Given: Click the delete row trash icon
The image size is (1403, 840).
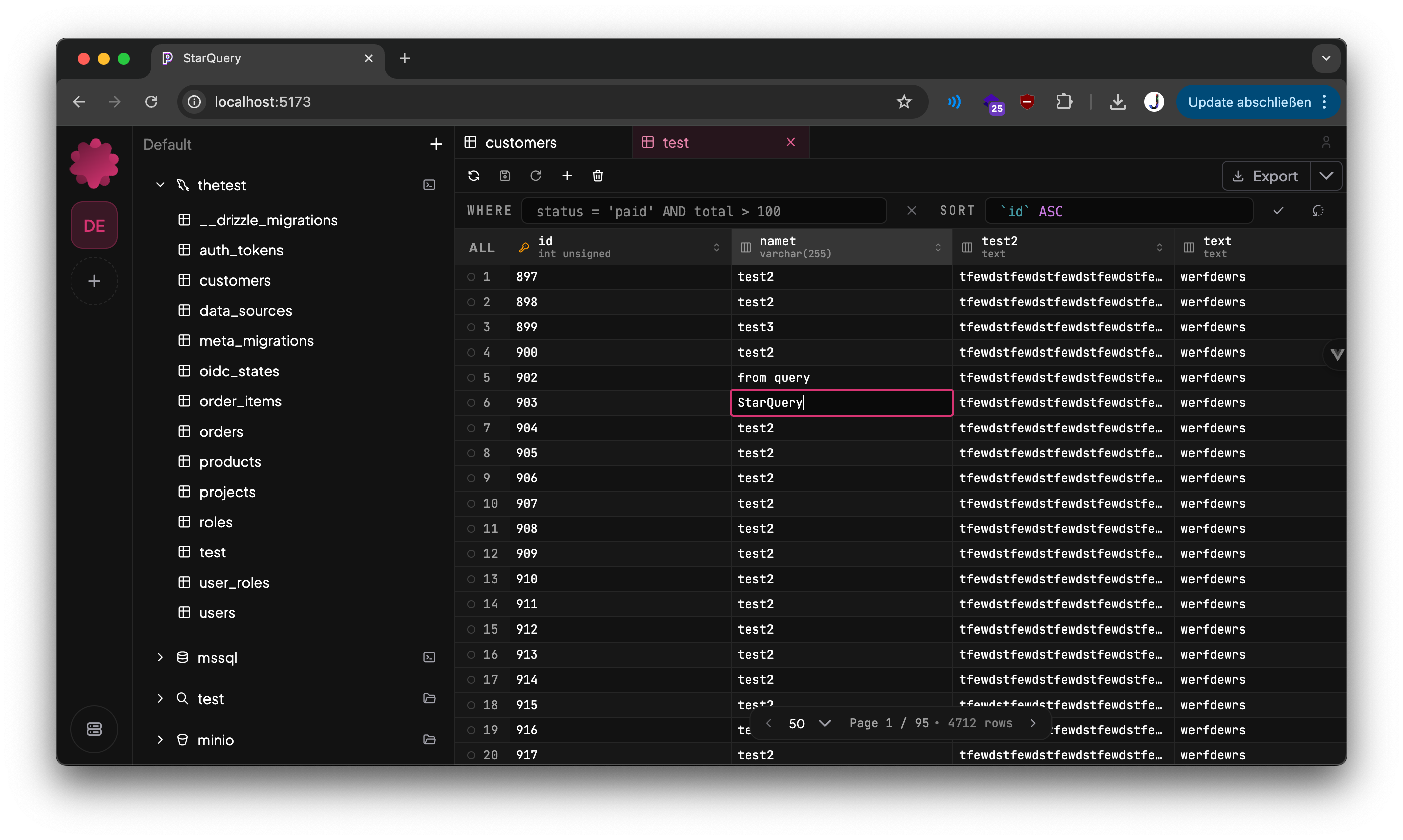Looking at the screenshot, I should tap(598, 176).
